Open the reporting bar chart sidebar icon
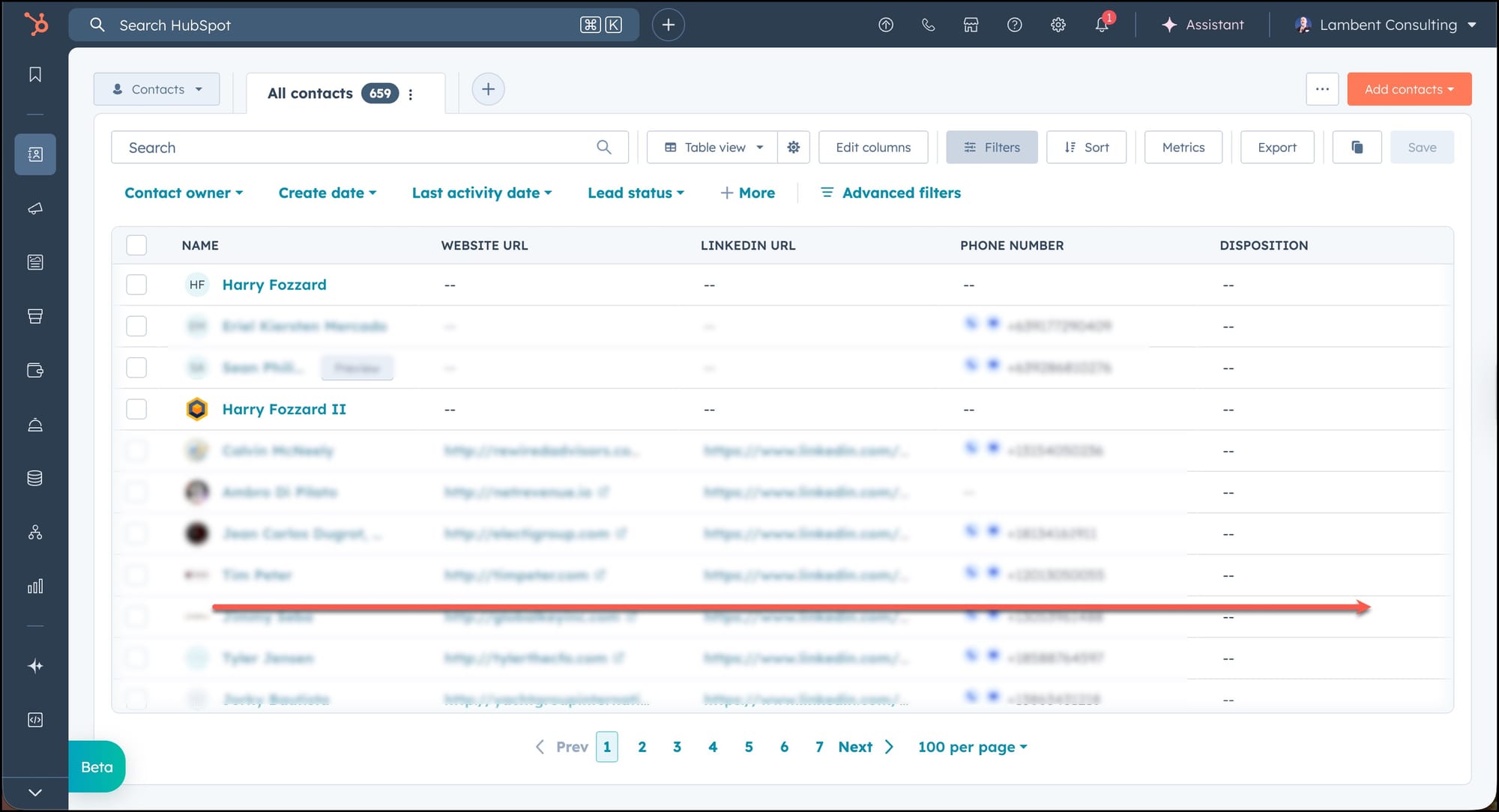Screen dimensions: 1499x812 [35, 587]
